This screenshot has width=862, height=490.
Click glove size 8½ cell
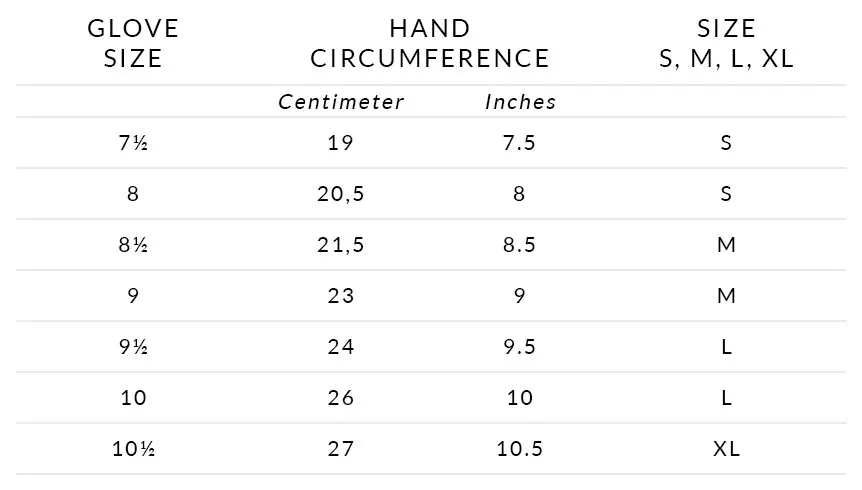pos(133,245)
